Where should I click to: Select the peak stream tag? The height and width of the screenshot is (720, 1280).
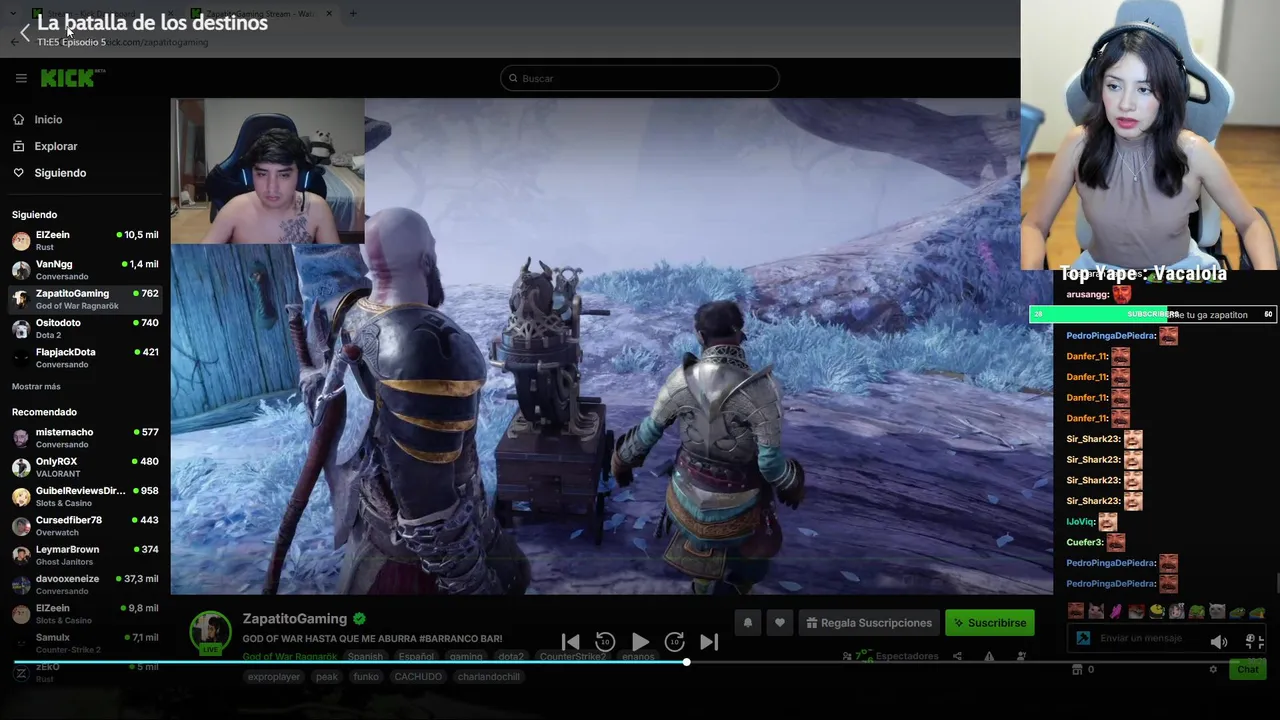[x=327, y=677]
